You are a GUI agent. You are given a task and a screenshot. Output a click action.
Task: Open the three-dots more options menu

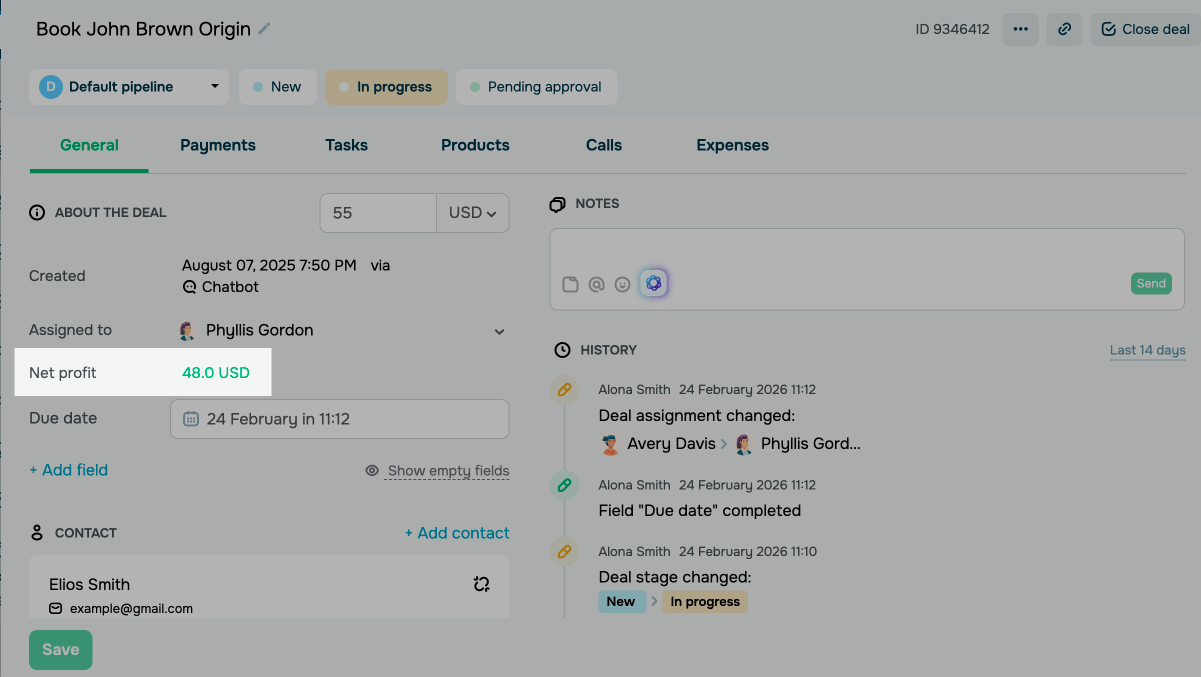[x=1020, y=29]
